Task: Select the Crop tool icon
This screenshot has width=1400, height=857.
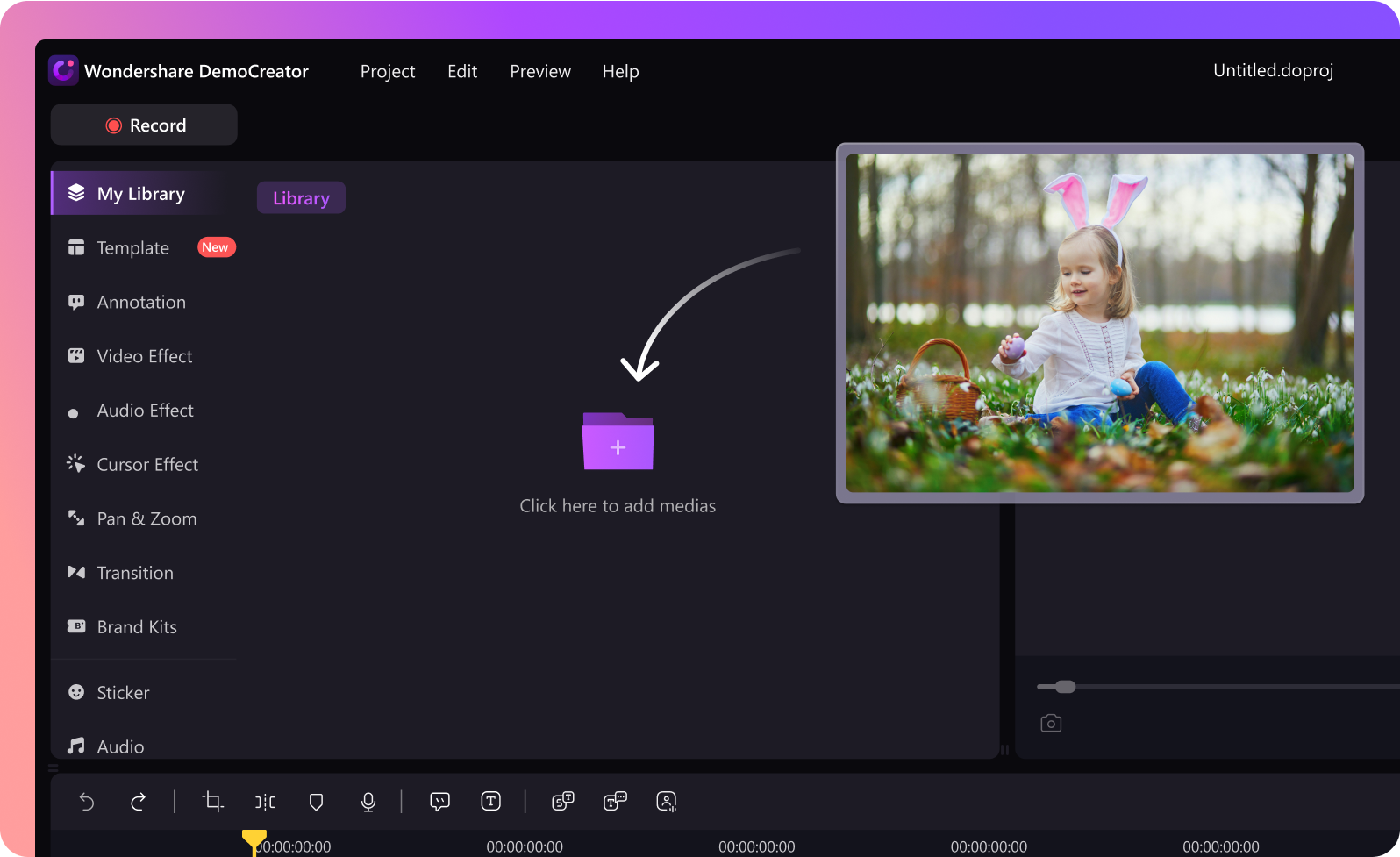Action: coord(212,801)
